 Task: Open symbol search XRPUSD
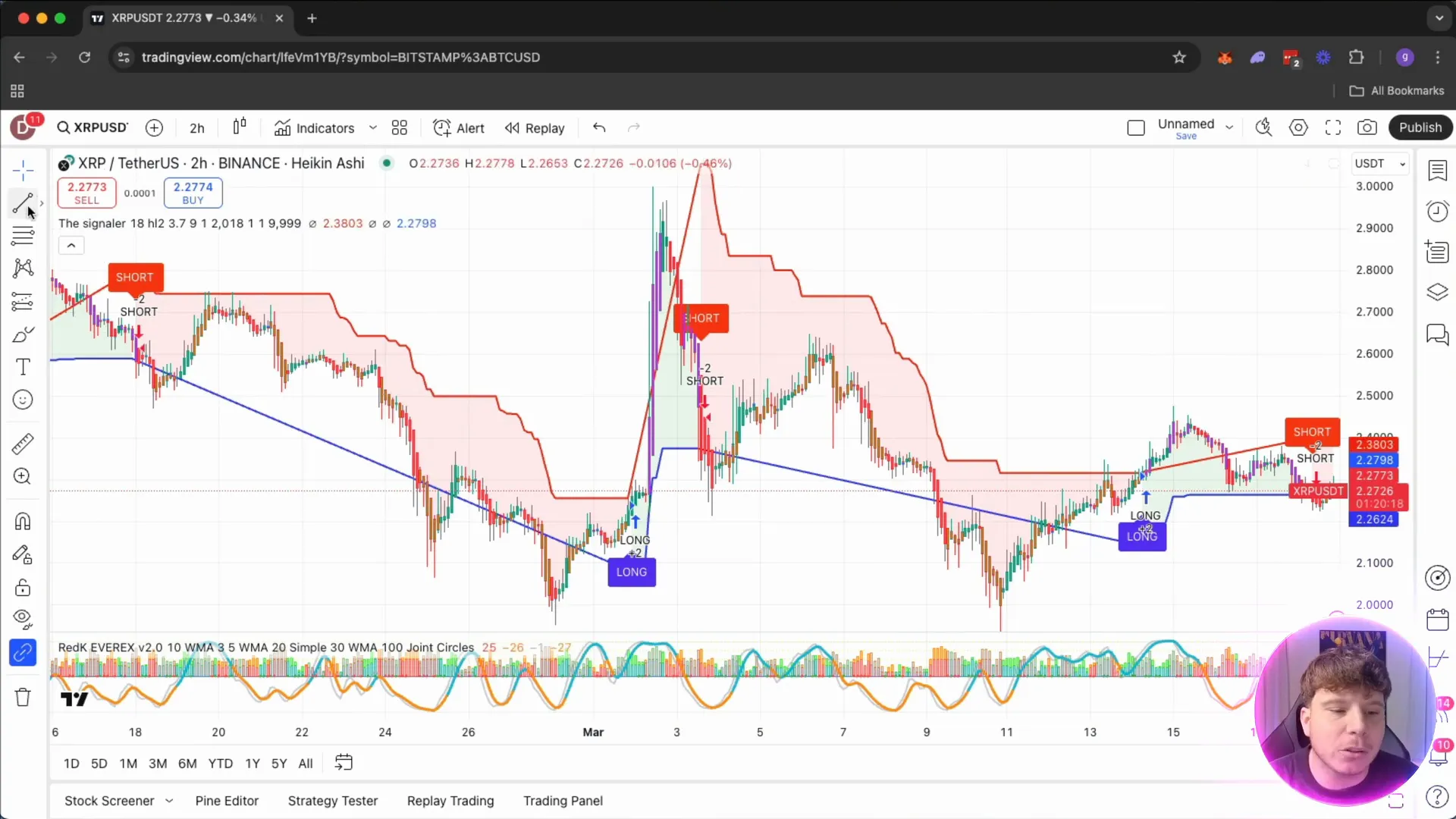(x=93, y=127)
